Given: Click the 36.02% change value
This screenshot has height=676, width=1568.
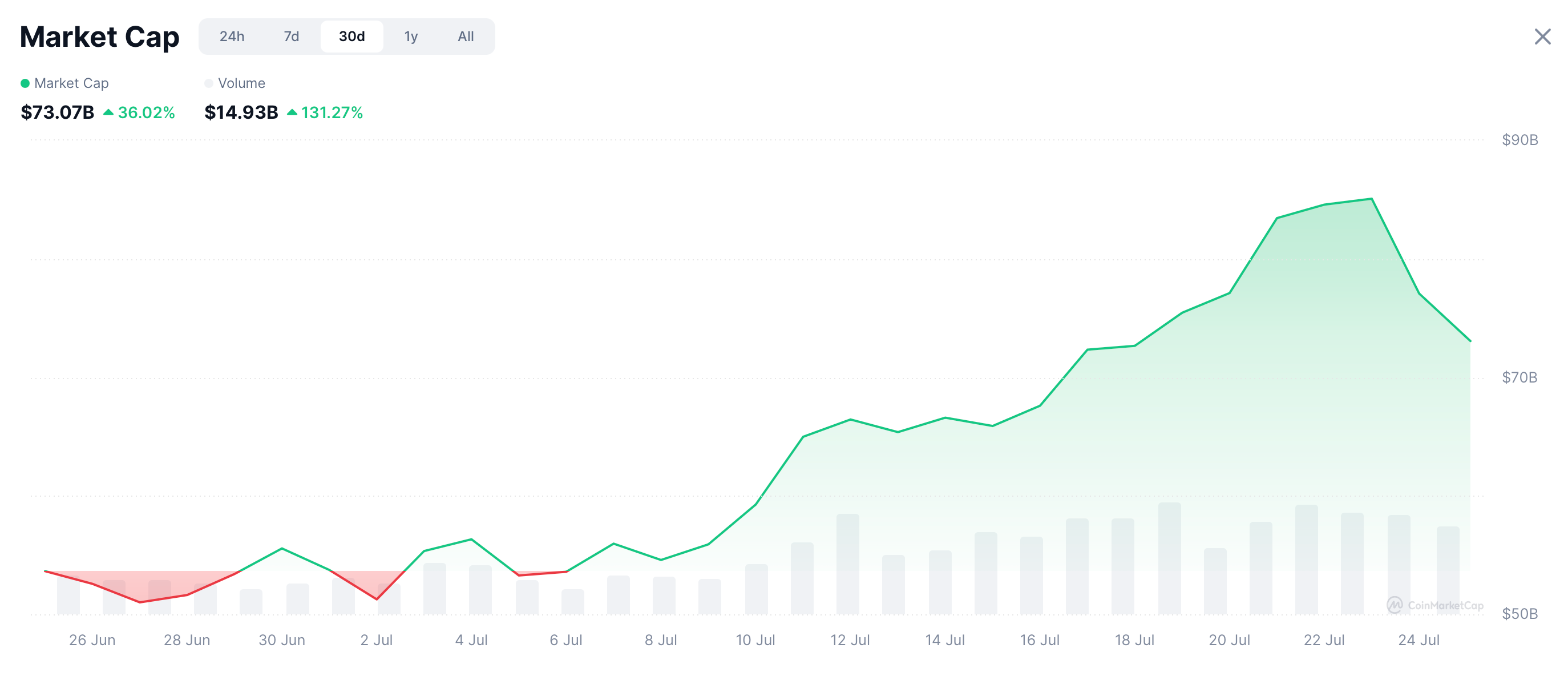Looking at the screenshot, I should coord(146,112).
